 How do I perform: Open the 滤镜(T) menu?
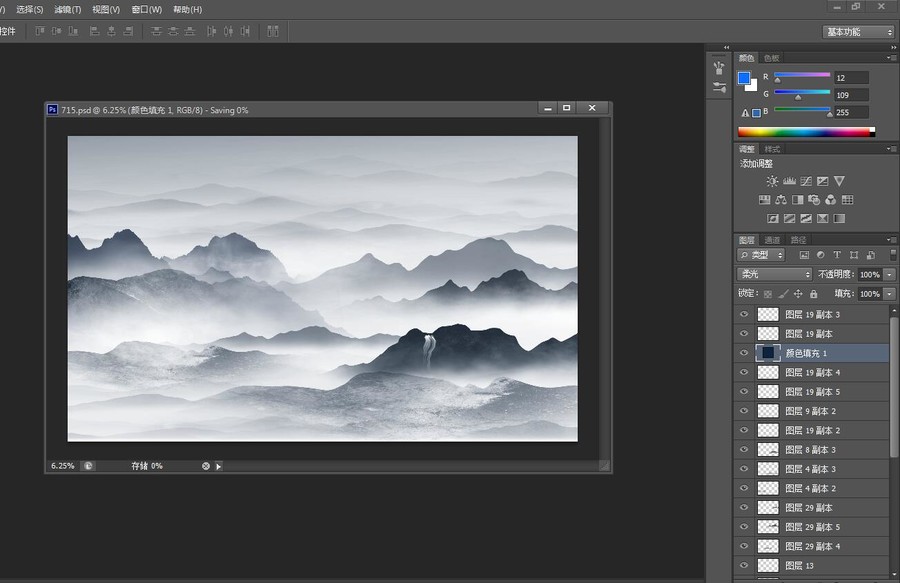point(68,9)
